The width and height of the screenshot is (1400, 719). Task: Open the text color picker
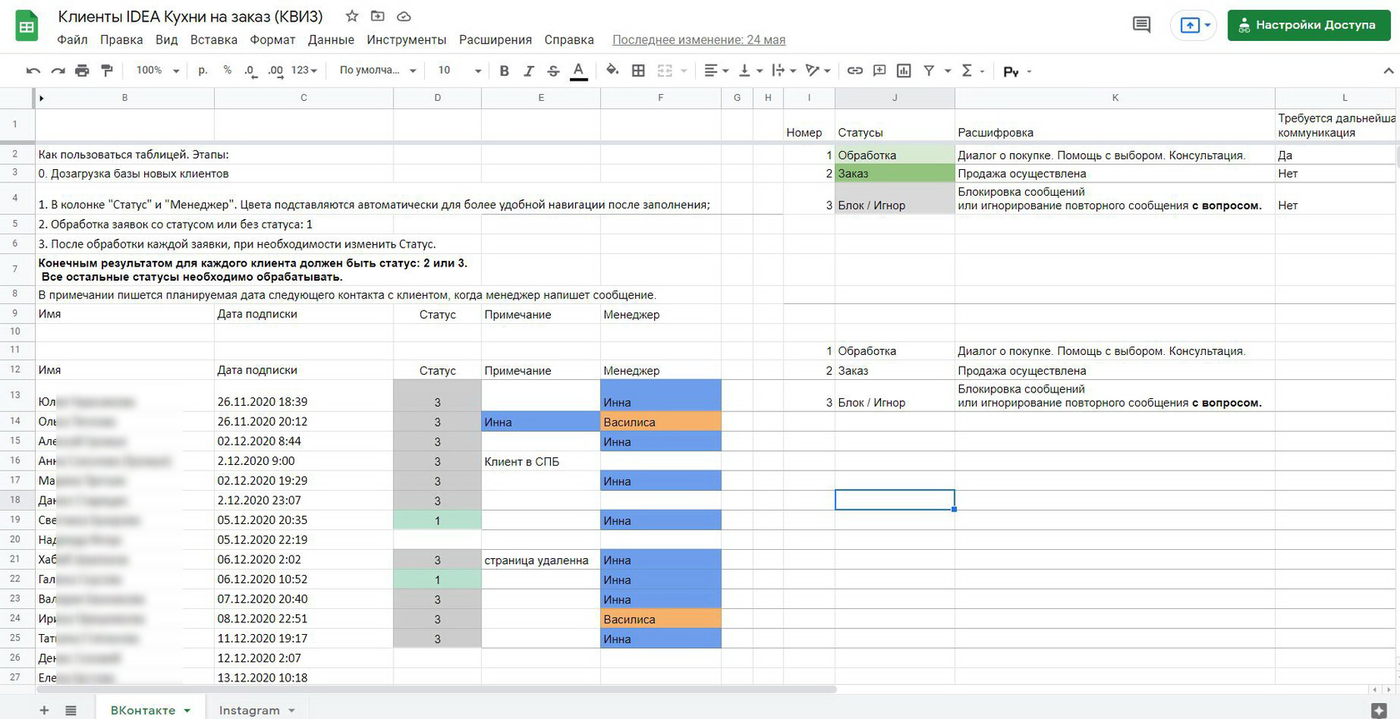click(x=578, y=71)
